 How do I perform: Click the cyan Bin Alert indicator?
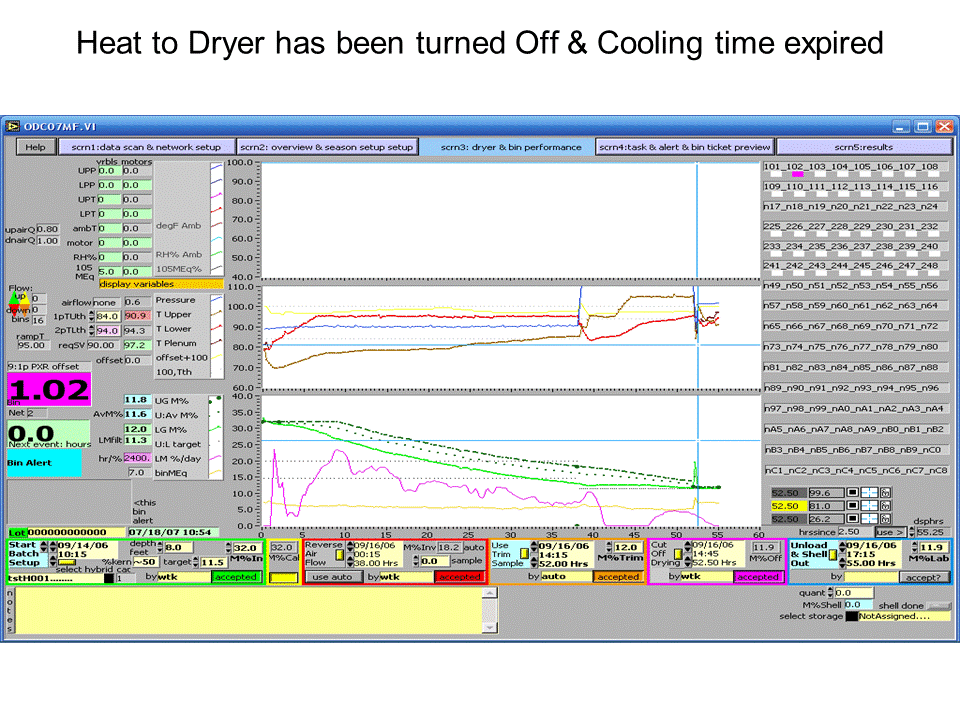click(x=43, y=463)
